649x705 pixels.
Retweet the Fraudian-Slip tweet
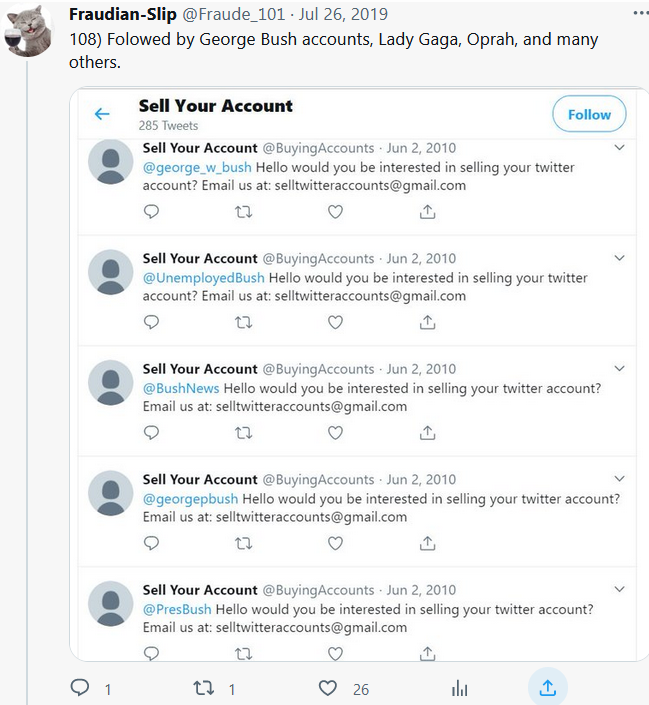(204, 688)
